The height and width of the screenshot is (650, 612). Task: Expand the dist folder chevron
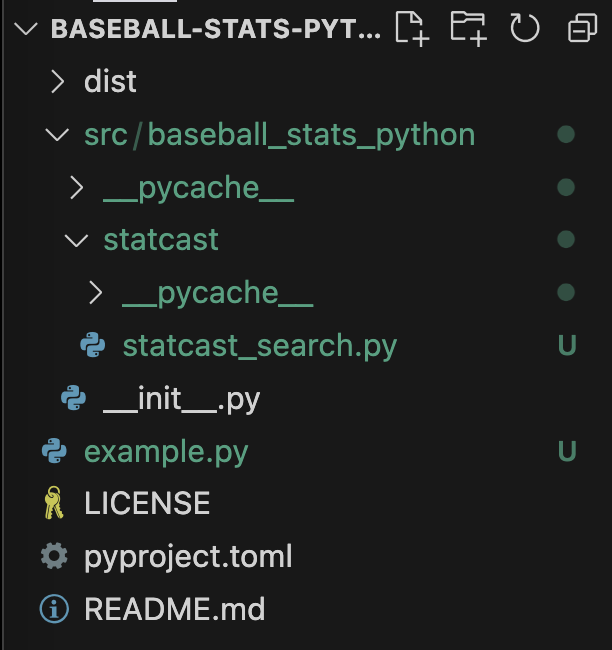(x=58, y=82)
